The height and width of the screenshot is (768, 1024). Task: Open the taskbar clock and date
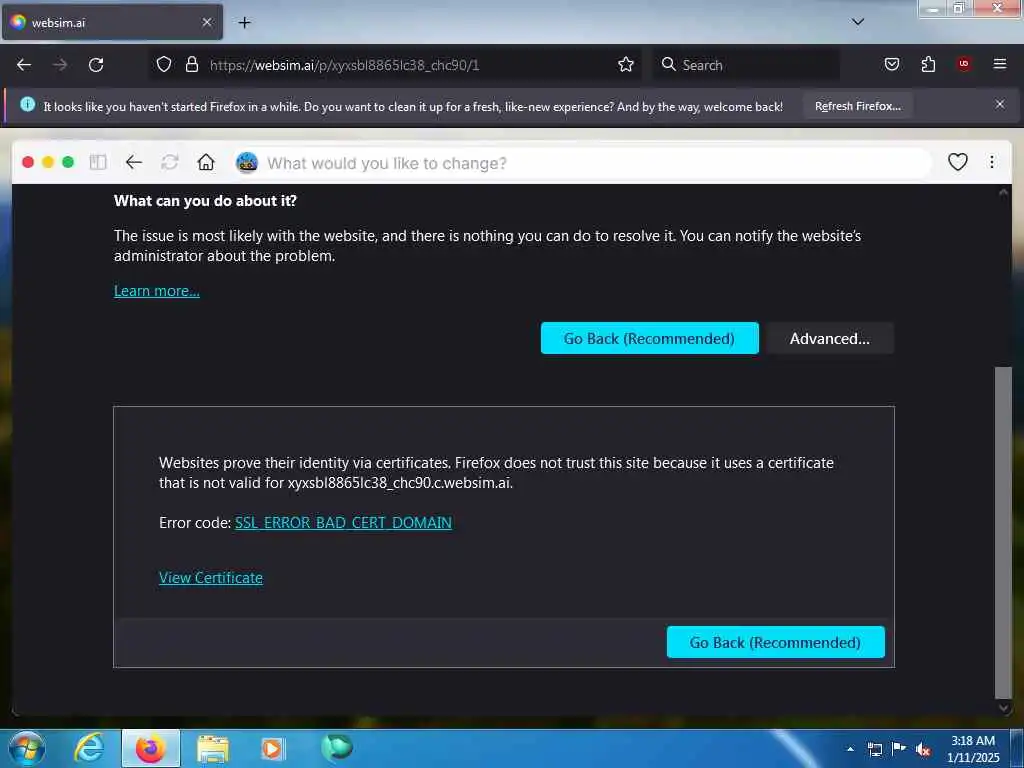(973, 748)
